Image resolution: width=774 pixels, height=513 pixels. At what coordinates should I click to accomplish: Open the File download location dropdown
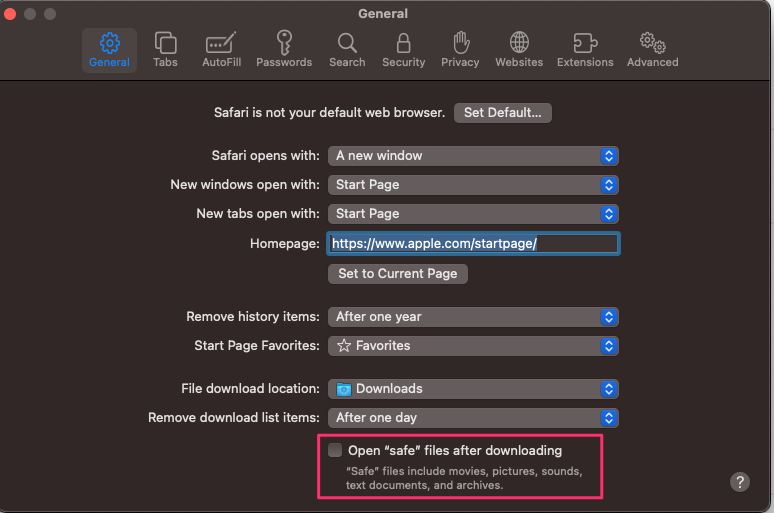[x=473, y=389]
